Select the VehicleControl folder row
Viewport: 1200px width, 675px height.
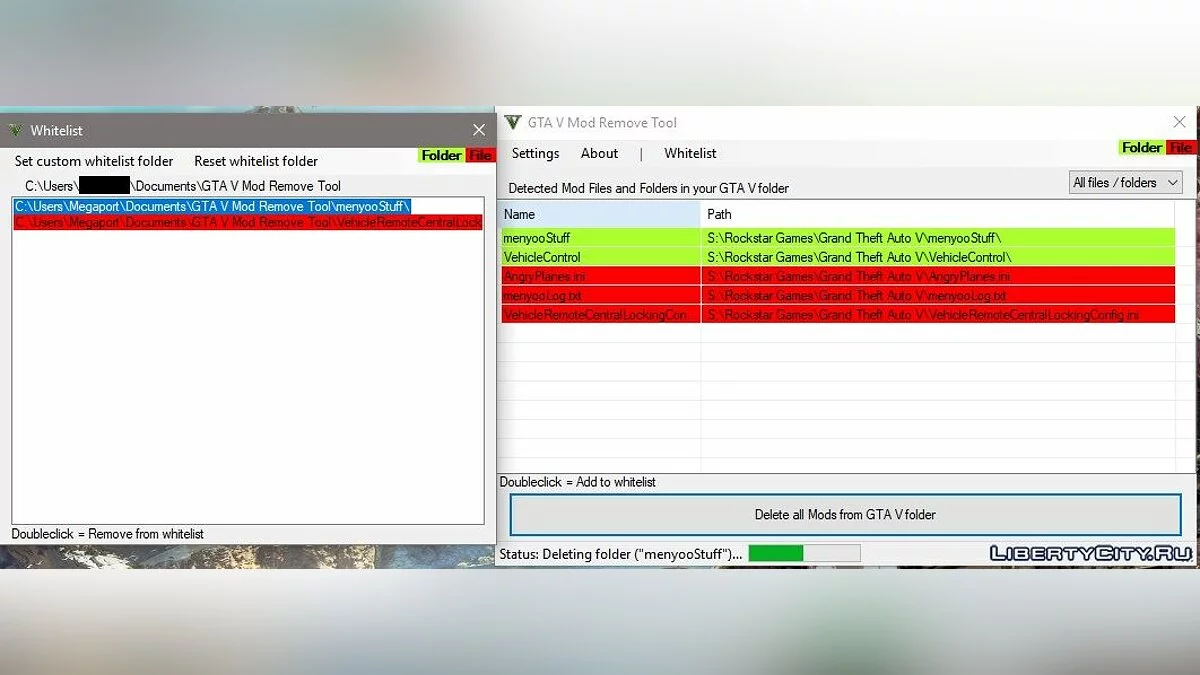coord(600,257)
